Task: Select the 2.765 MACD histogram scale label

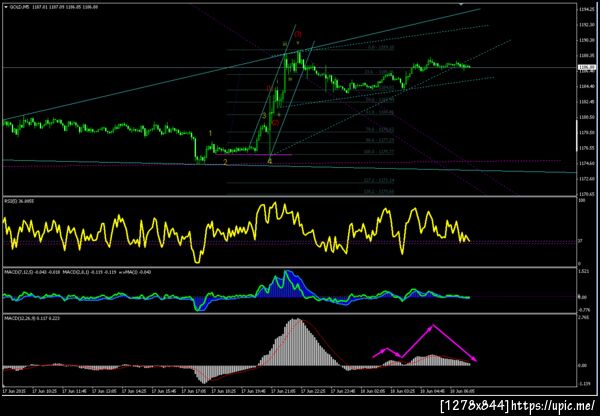Action: click(x=583, y=317)
